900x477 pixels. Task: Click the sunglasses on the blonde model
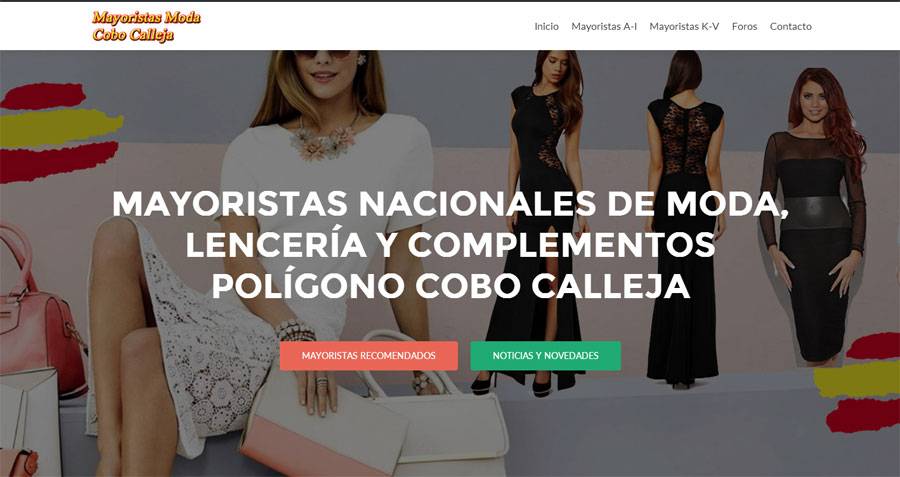click(323, 54)
